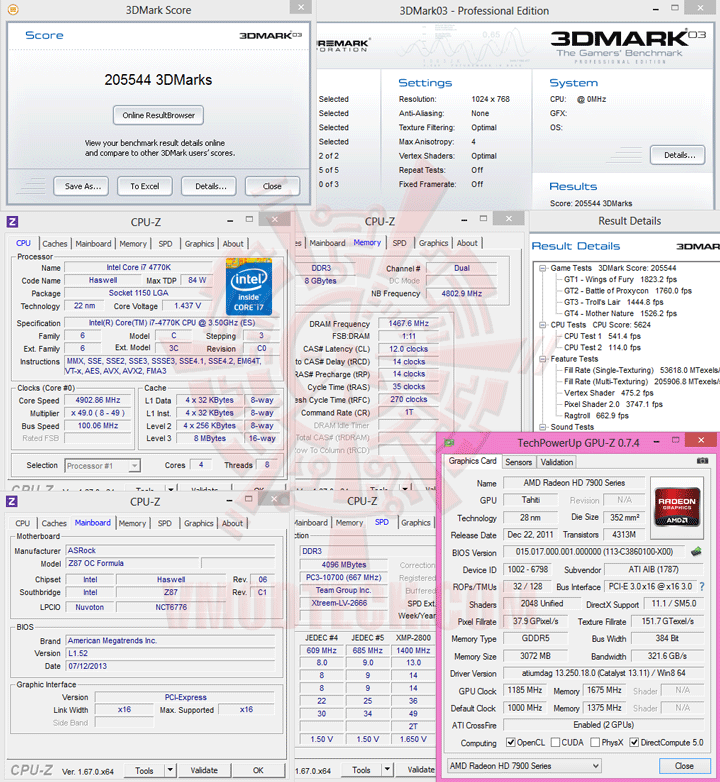Click the GPU-Z BIOS save chip icon
Screen dimensions: 720x782
point(696,552)
